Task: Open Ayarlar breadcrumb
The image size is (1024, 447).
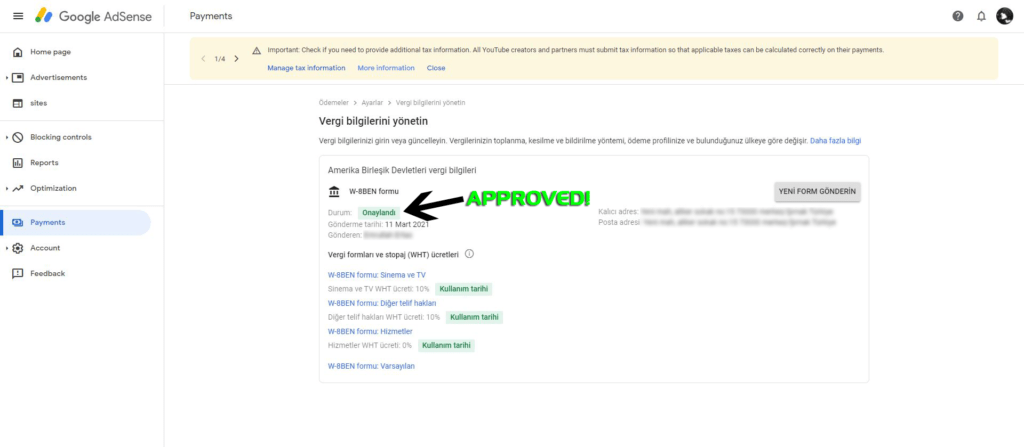Action: [372, 103]
